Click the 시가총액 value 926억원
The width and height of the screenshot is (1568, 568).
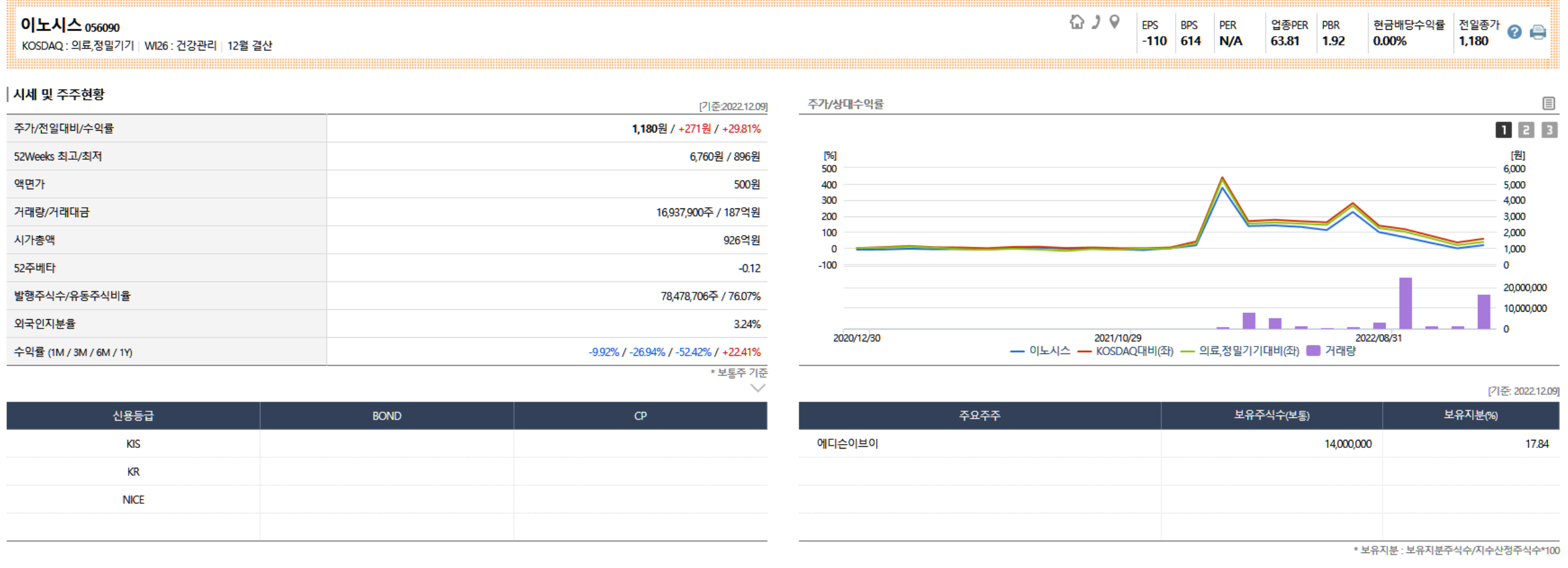(742, 240)
